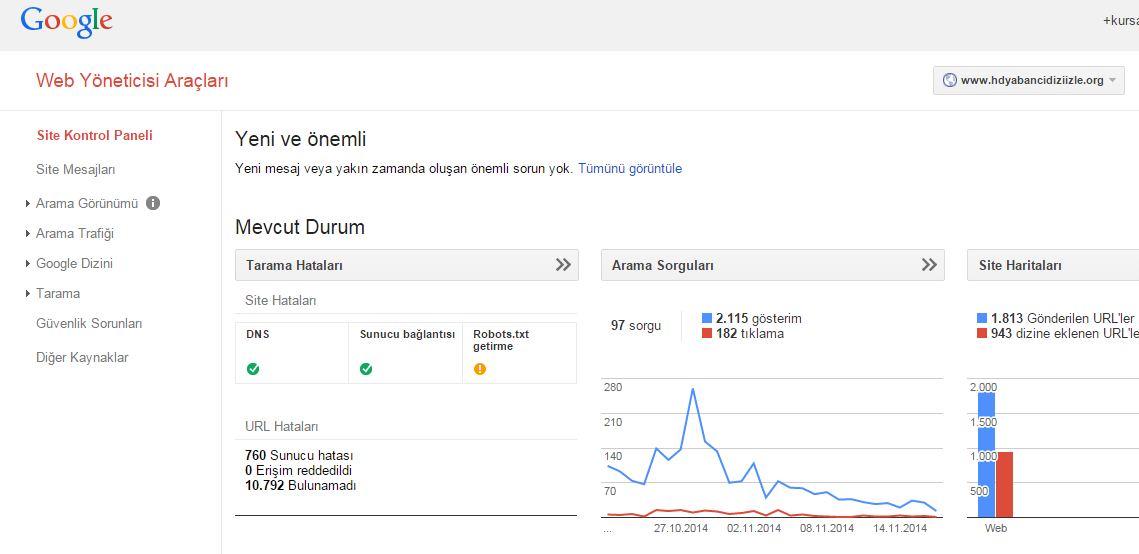Open Site Mesajları in sidebar
1139x554 pixels.
tap(76, 170)
